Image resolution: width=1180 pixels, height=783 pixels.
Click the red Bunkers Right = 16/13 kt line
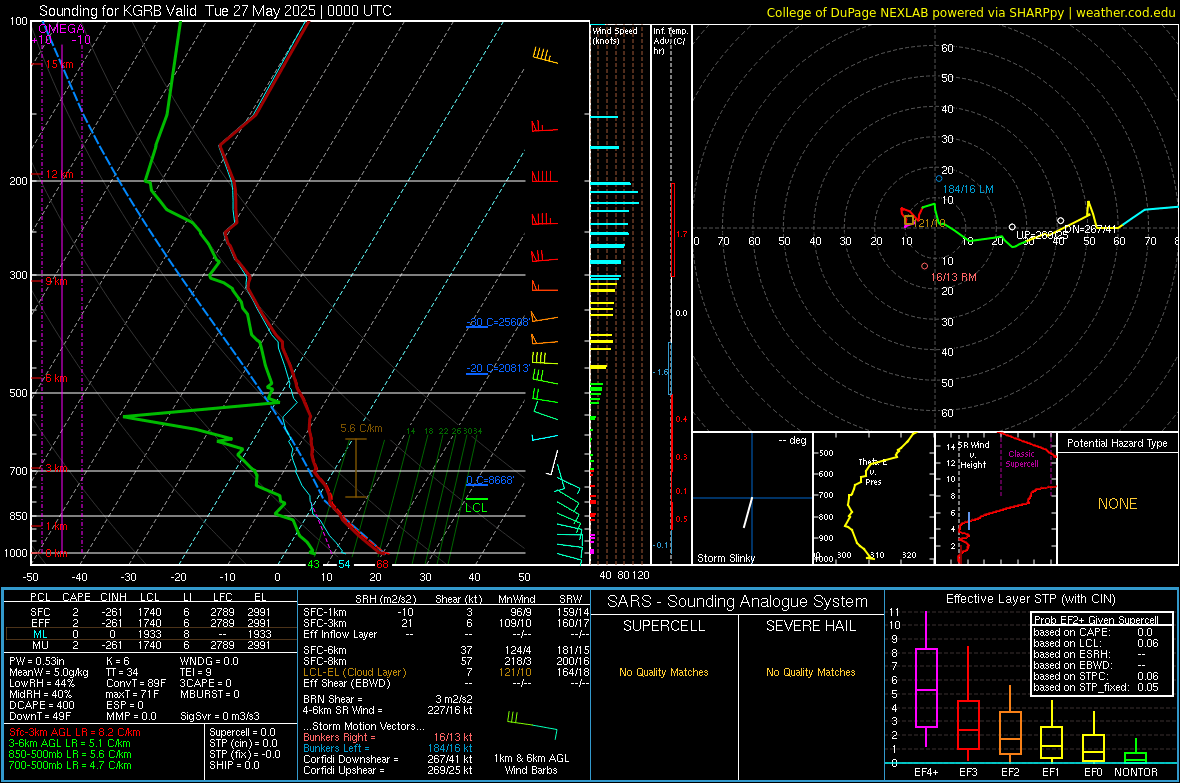(388, 738)
